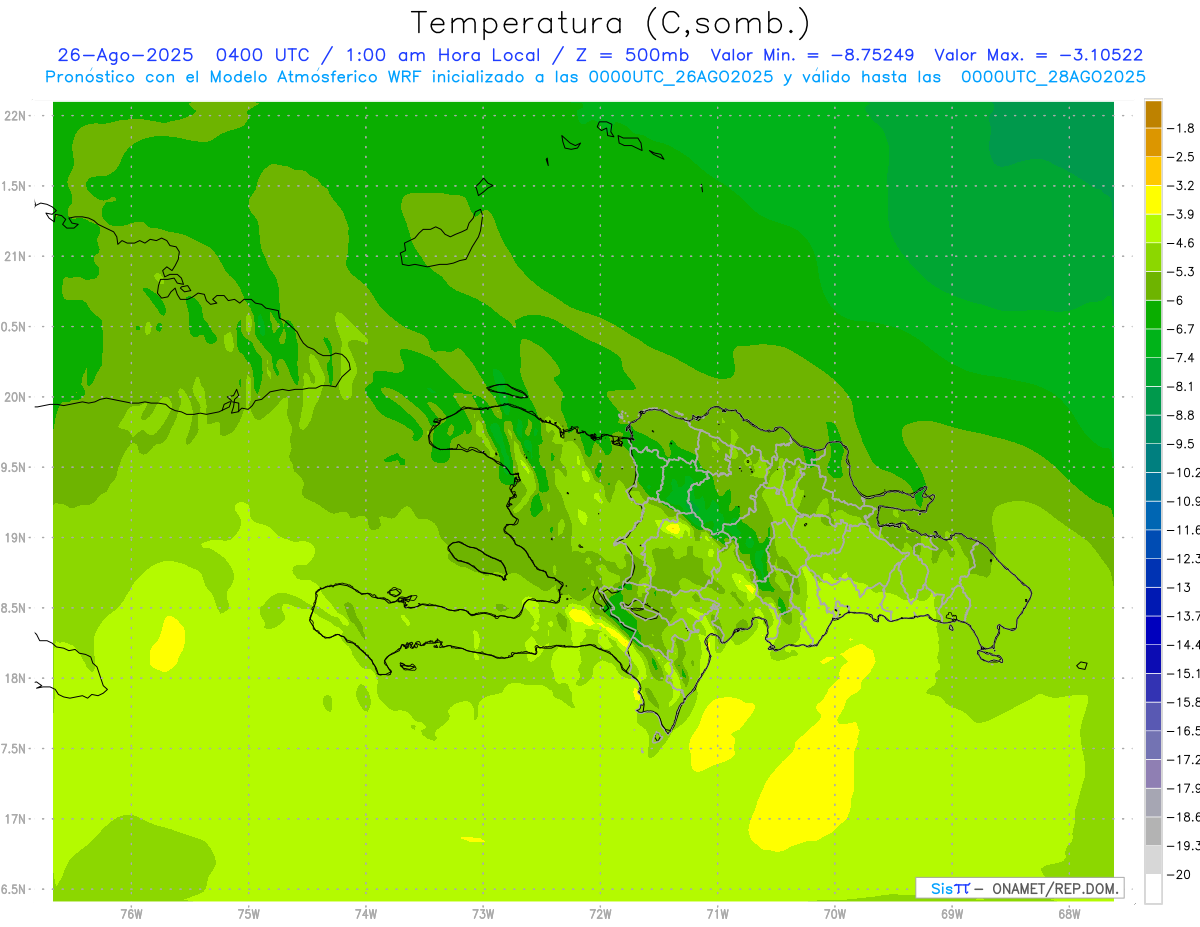The height and width of the screenshot is (927, 1200).
Task: Click the 73W longitude axis label
Action: (483, 914)
